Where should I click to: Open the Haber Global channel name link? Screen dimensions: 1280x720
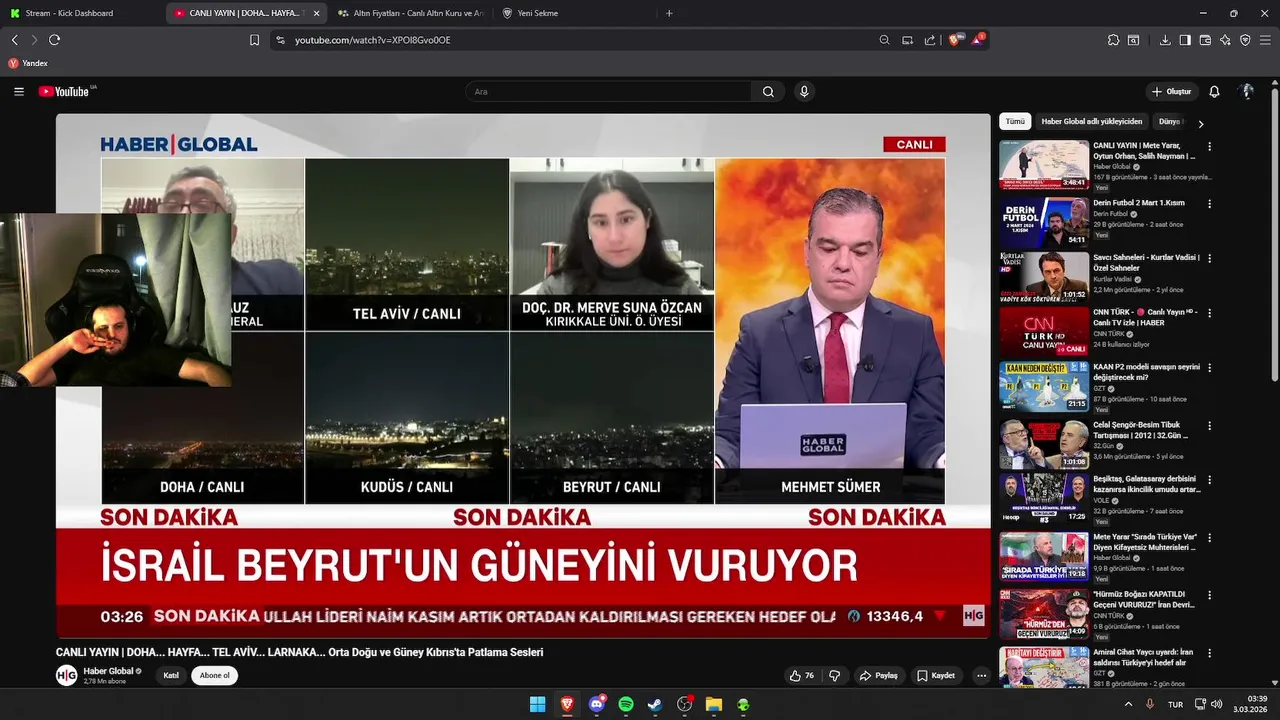tap(108, 671)
